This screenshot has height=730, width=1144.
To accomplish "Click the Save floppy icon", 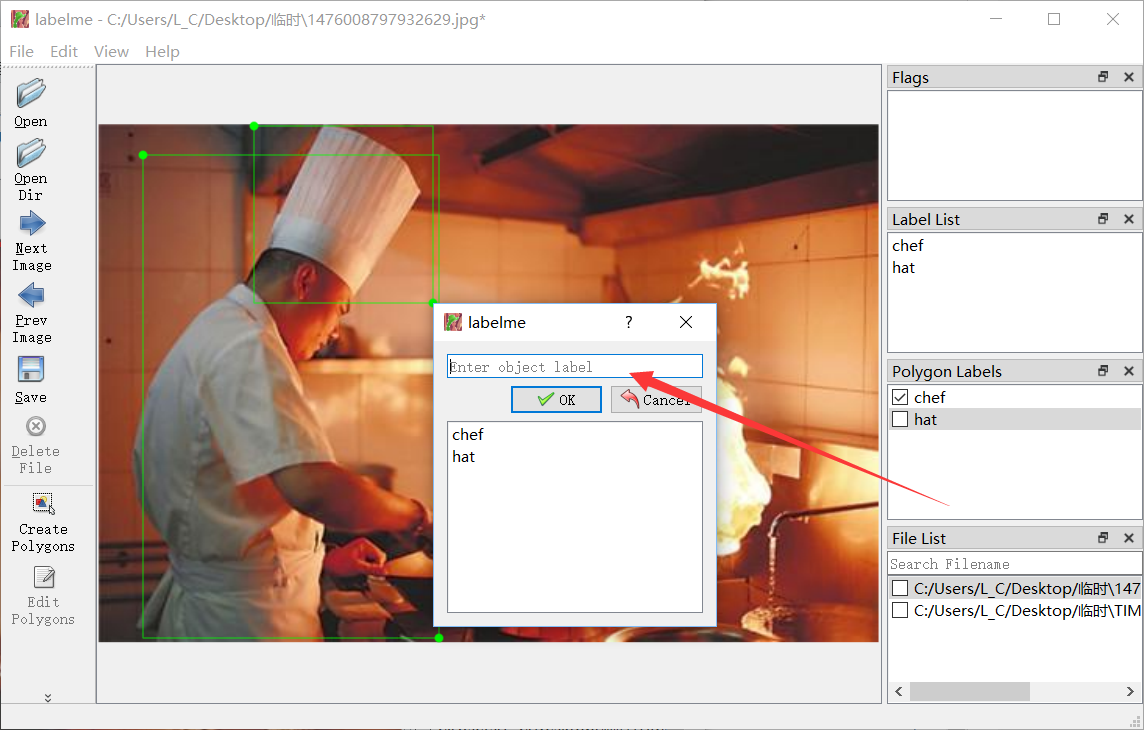I will [x=31, y=369].
